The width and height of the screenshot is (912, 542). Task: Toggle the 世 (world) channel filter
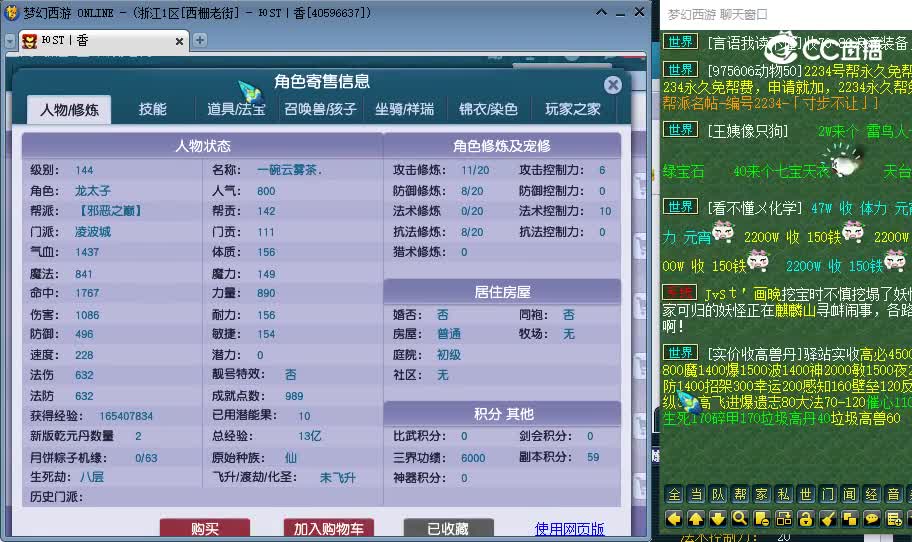tap(805, 495)
